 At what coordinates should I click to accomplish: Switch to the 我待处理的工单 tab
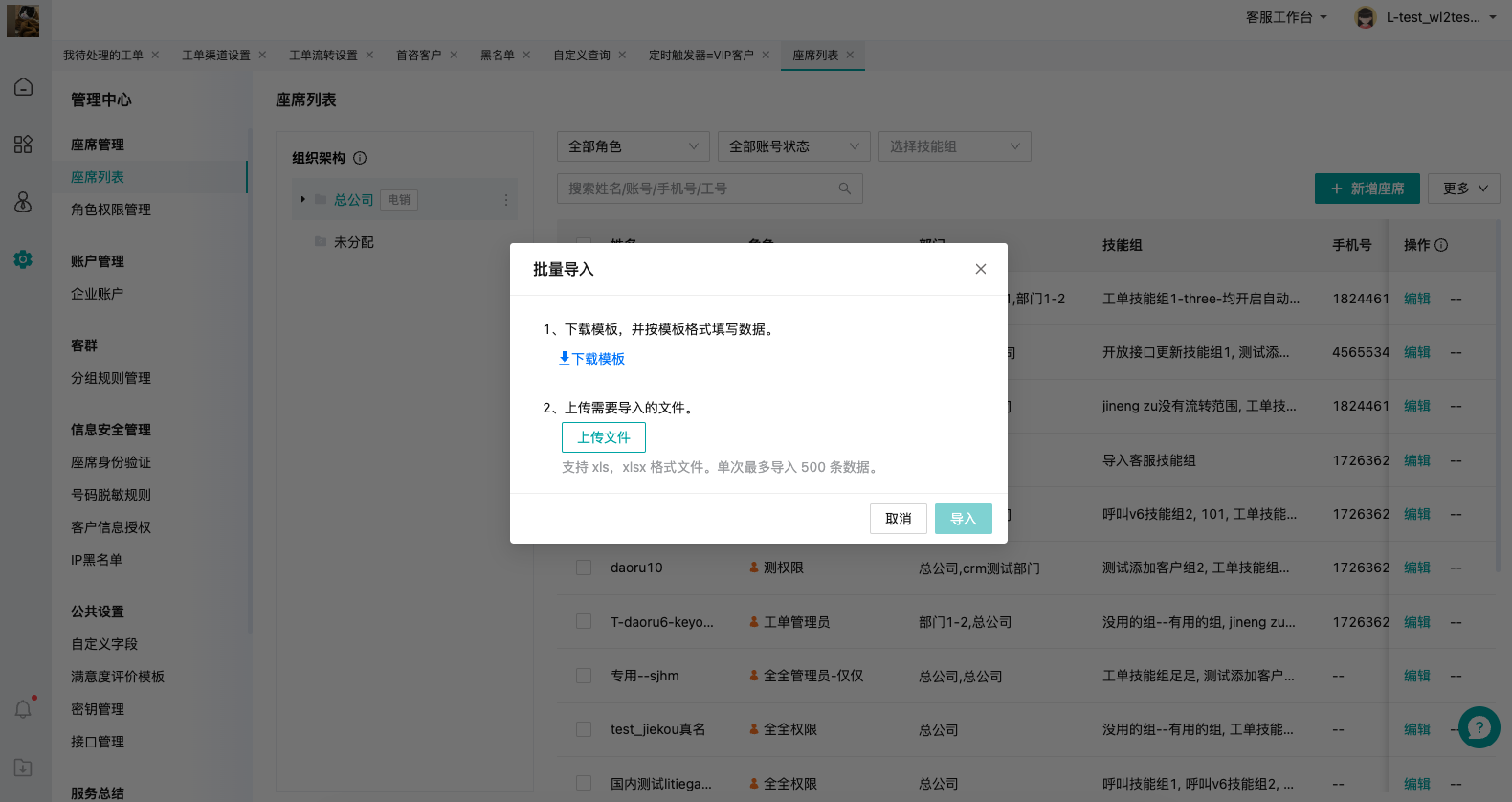click(103, 56)
